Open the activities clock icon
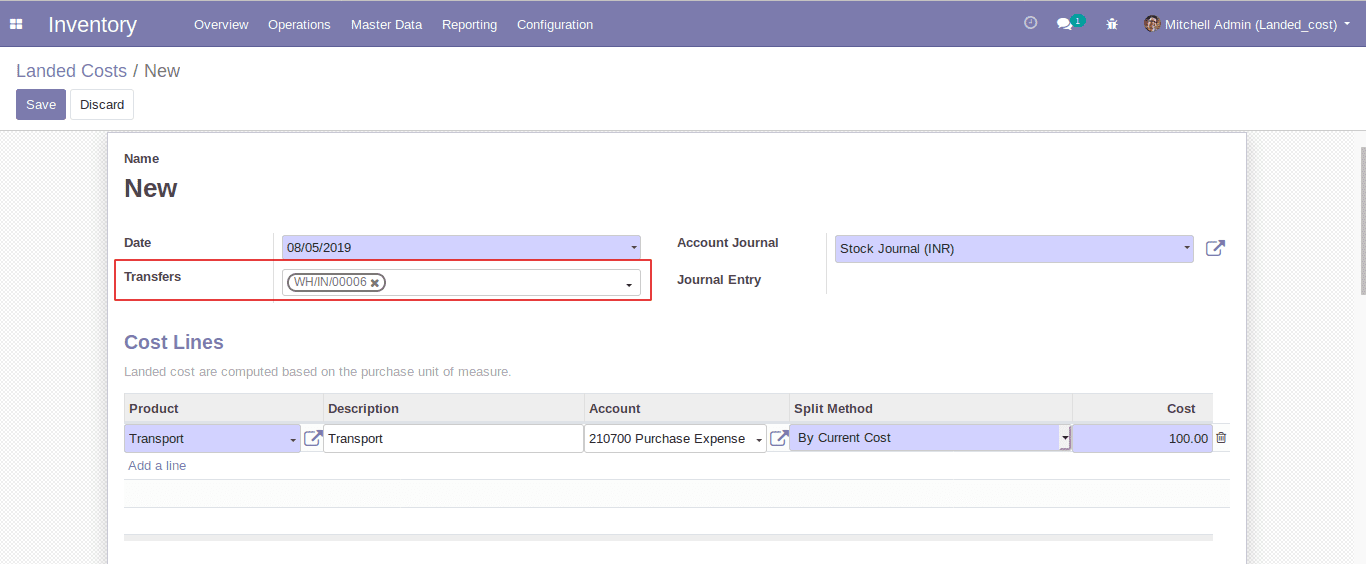This screenshot has width=1366, height=564. (x=1031, y=23)
